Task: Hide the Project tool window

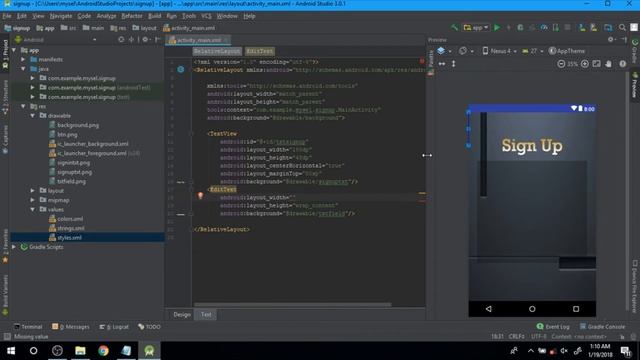Action: [x=158, y=40]
